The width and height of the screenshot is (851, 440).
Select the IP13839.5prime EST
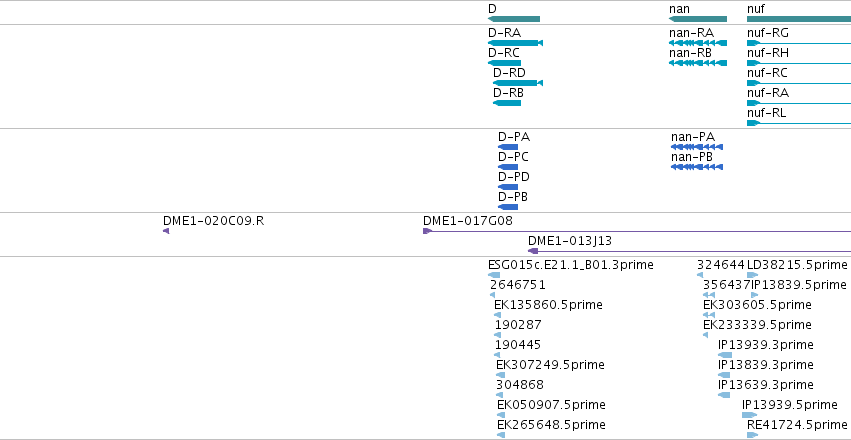tap(754, 295)
